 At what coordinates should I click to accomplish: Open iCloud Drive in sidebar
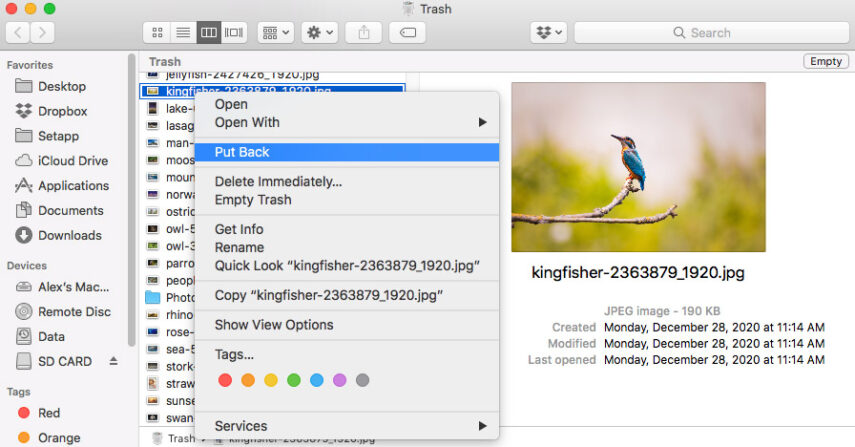[x=72, y=161]
